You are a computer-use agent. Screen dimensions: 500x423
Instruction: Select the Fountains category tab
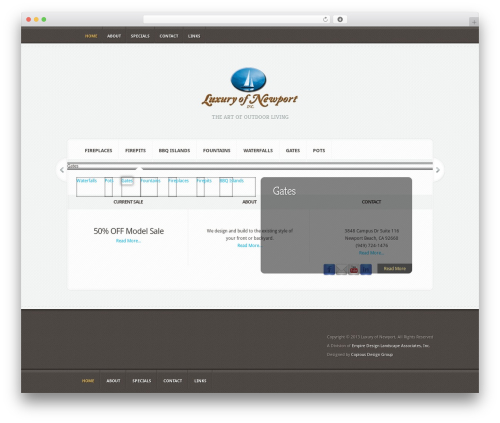coord(217,150)
